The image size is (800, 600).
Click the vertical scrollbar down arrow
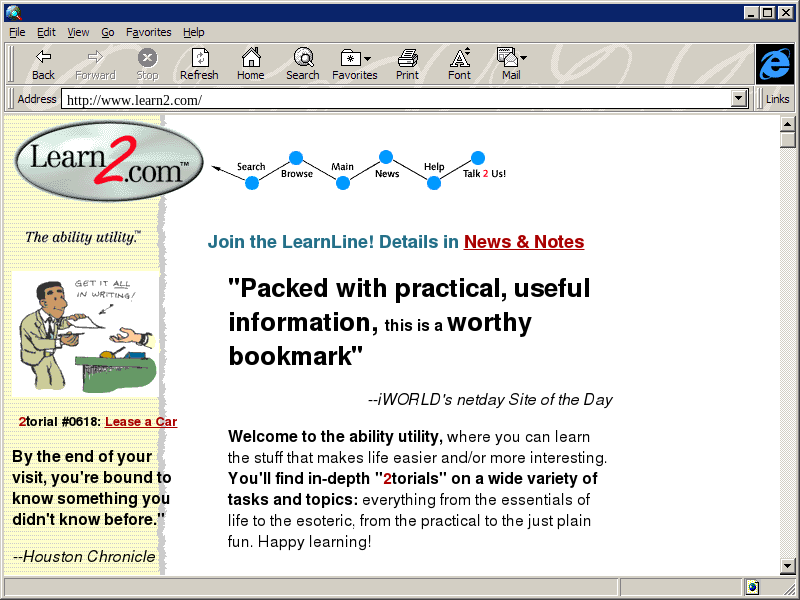coord(788,568)
